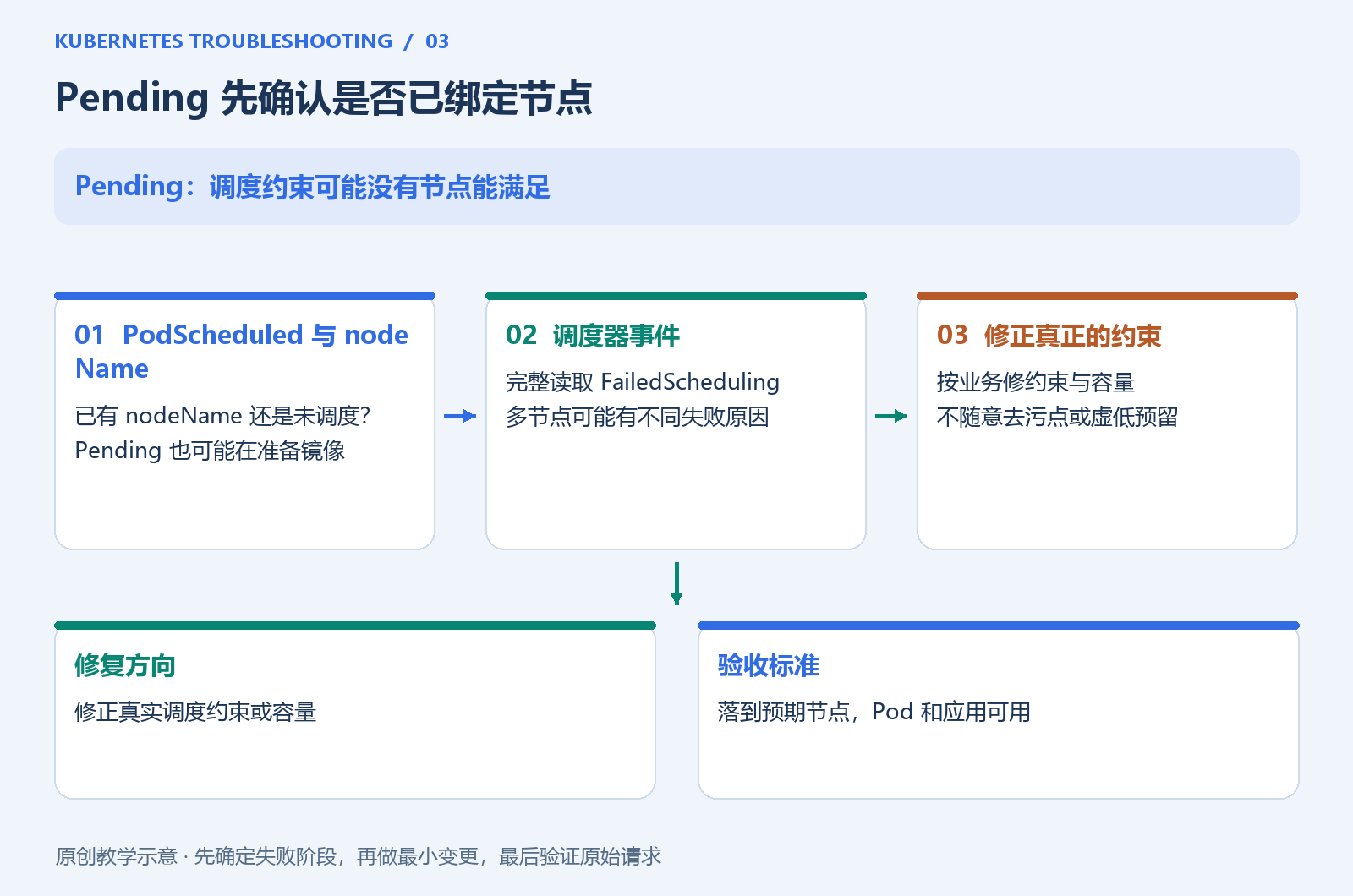Click the breadcrumb 'KUBERNETES TROUBLESHOOTING / 03'

tap(252, 41)
